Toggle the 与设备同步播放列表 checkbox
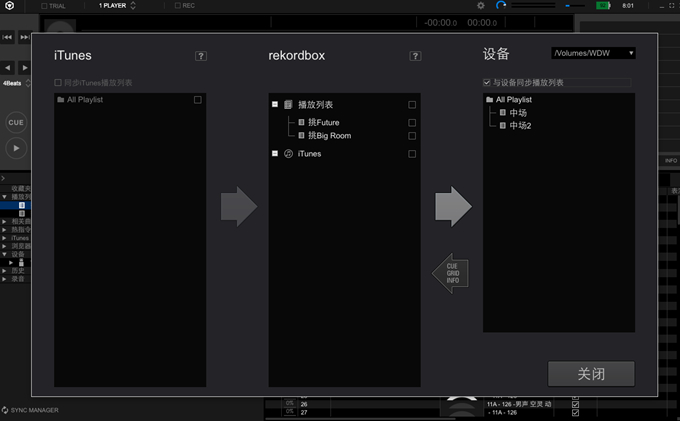 click(x=487, y=83)
